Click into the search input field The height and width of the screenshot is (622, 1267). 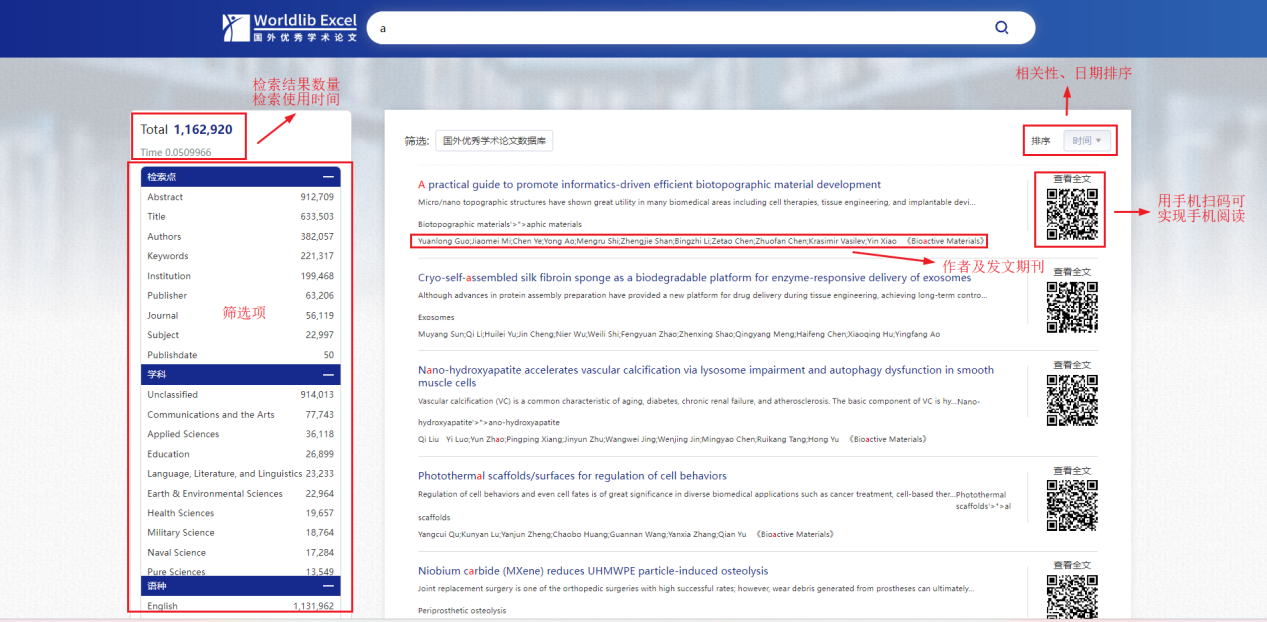tap(680, 28)
